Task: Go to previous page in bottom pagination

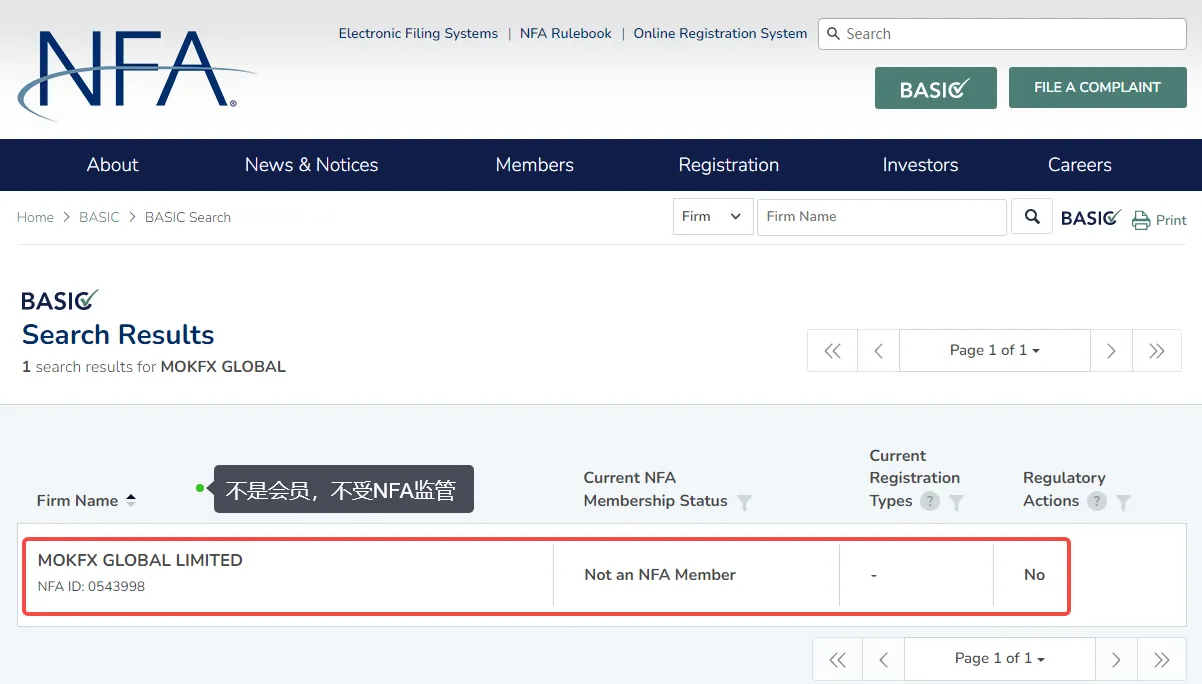Action: tap(884, 659)
